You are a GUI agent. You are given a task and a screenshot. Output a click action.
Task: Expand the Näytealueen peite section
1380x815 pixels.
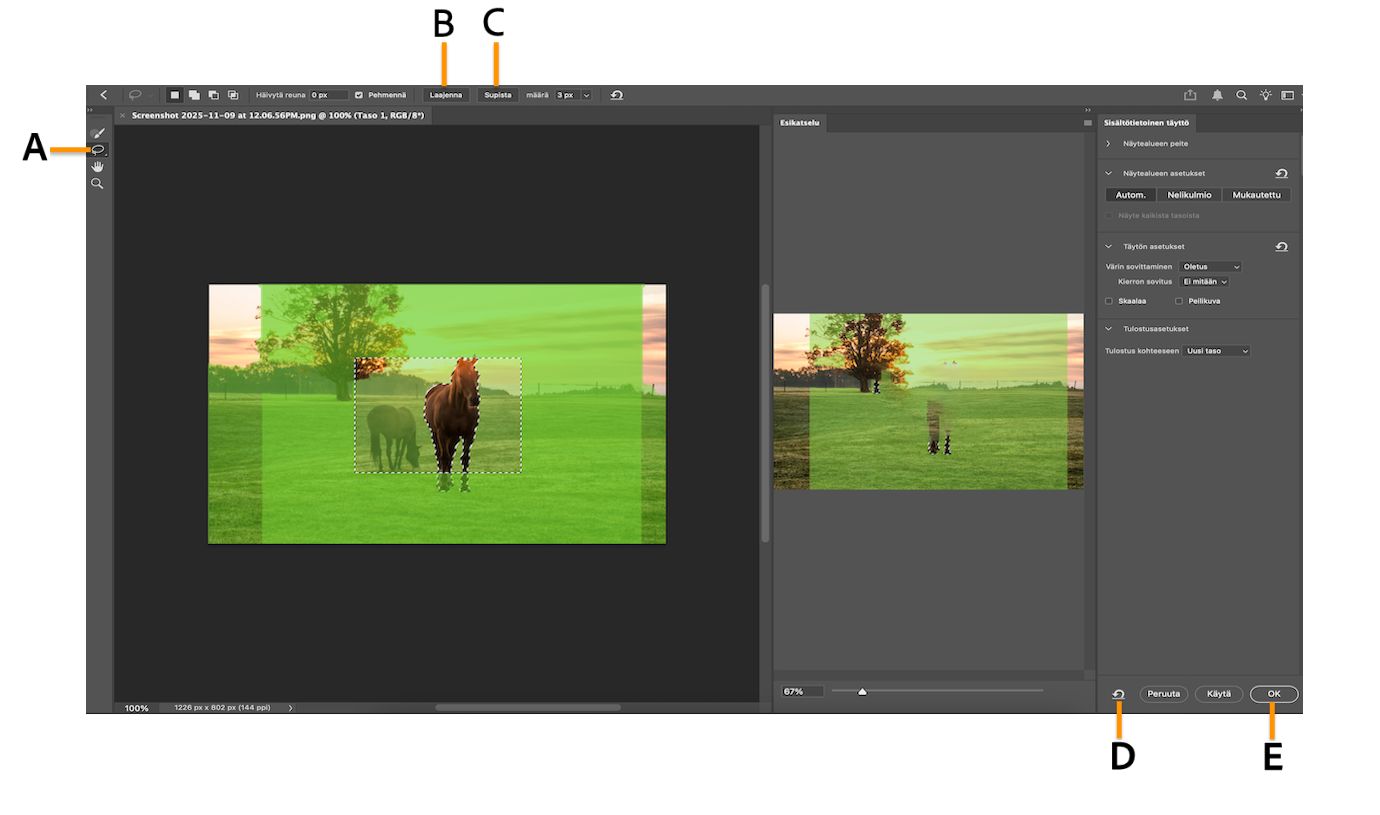click(1108, 144)
